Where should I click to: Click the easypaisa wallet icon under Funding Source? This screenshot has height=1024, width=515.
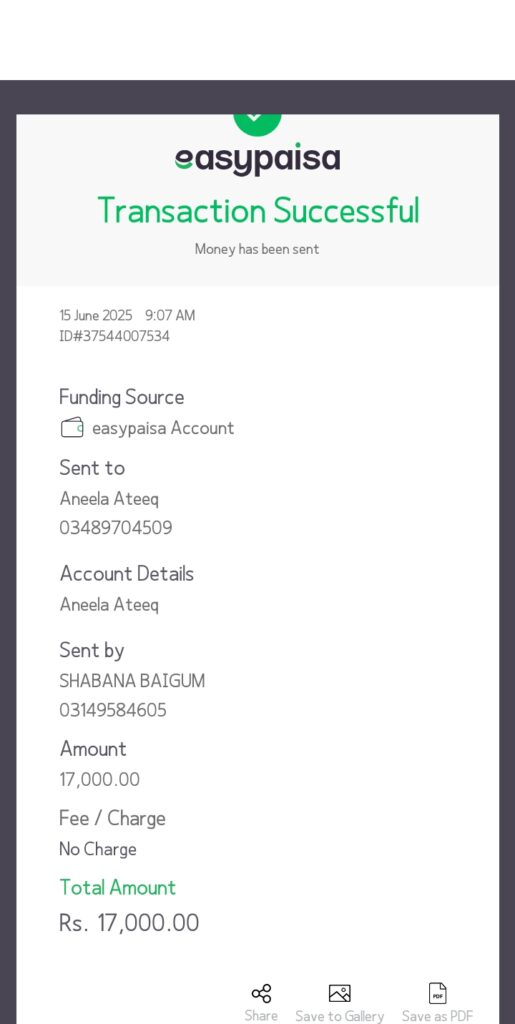[x=72, y=428]
